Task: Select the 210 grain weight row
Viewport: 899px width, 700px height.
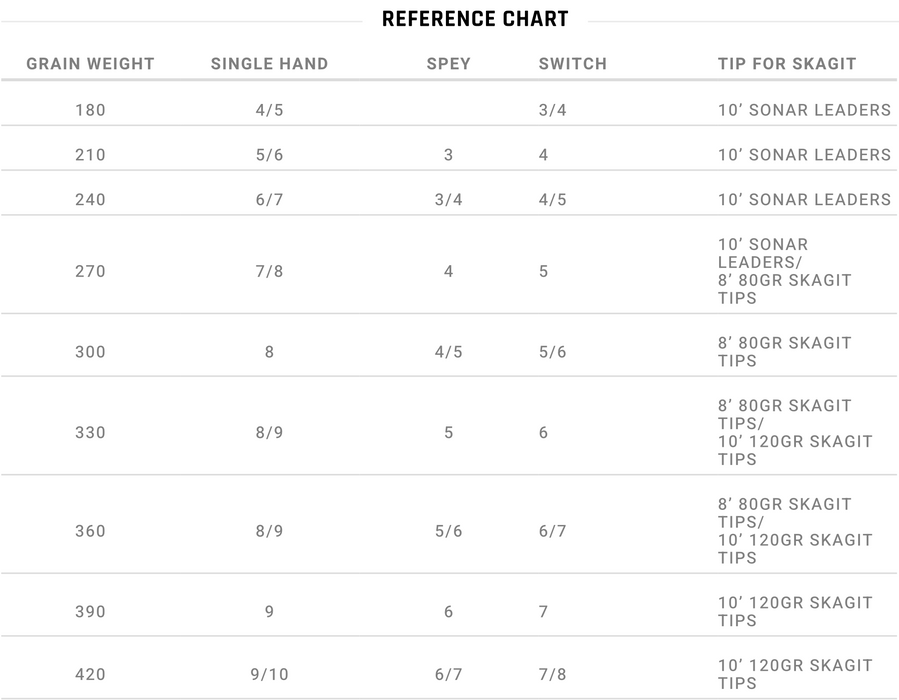Action: (450, 154)
